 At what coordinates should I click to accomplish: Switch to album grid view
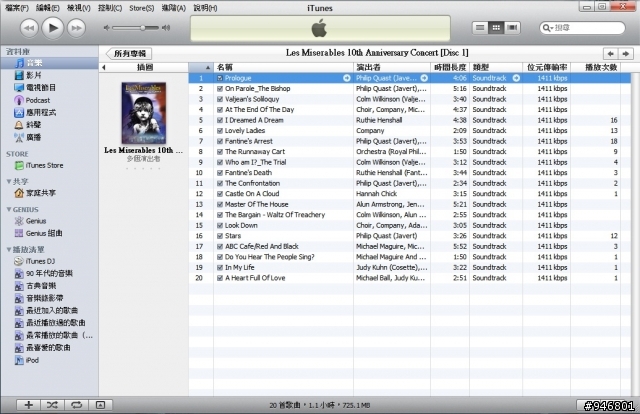click(496, 28)
